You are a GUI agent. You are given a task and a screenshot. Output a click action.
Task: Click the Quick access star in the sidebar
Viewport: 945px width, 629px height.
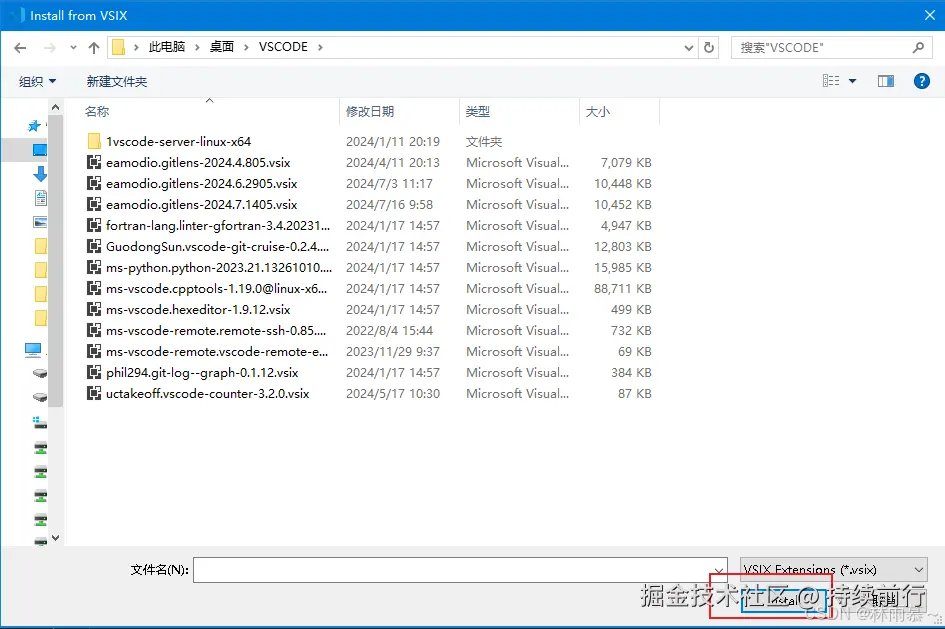pyautogui.click(x=34, y=126)
